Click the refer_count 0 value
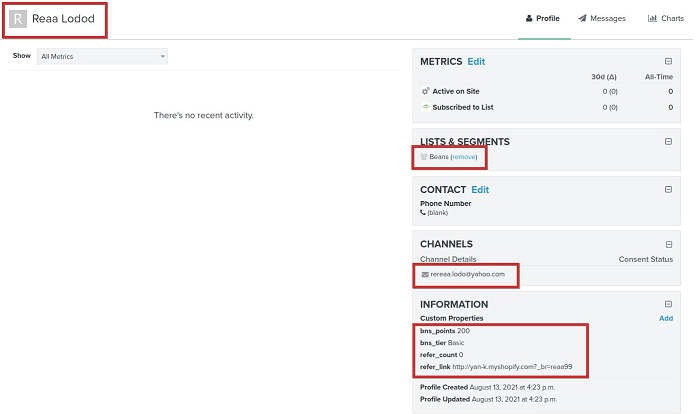 point(461,355)
